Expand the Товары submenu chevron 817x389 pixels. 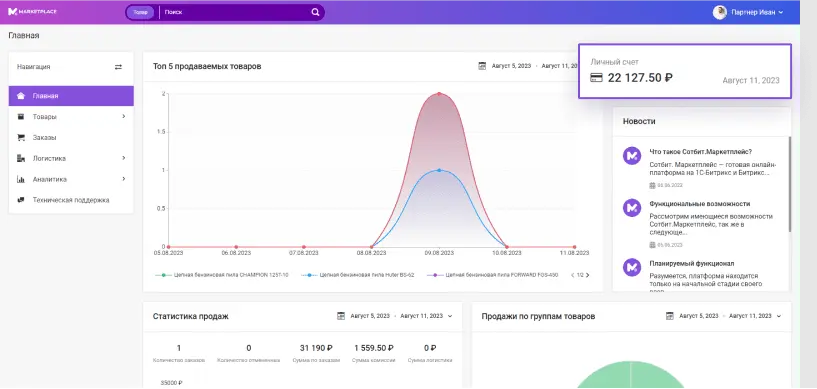pos(123,117)
